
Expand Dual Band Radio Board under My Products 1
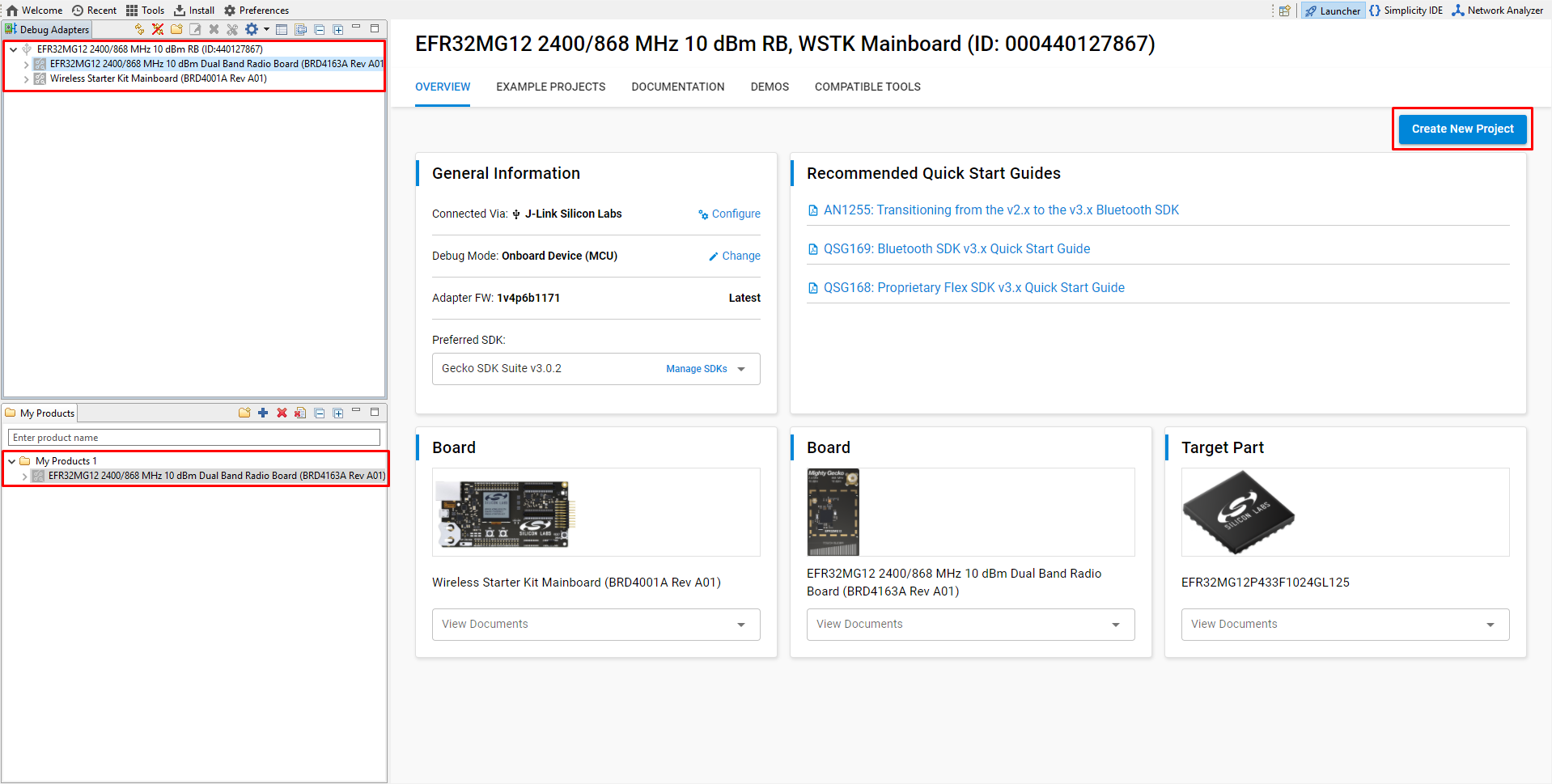(24, 476)
